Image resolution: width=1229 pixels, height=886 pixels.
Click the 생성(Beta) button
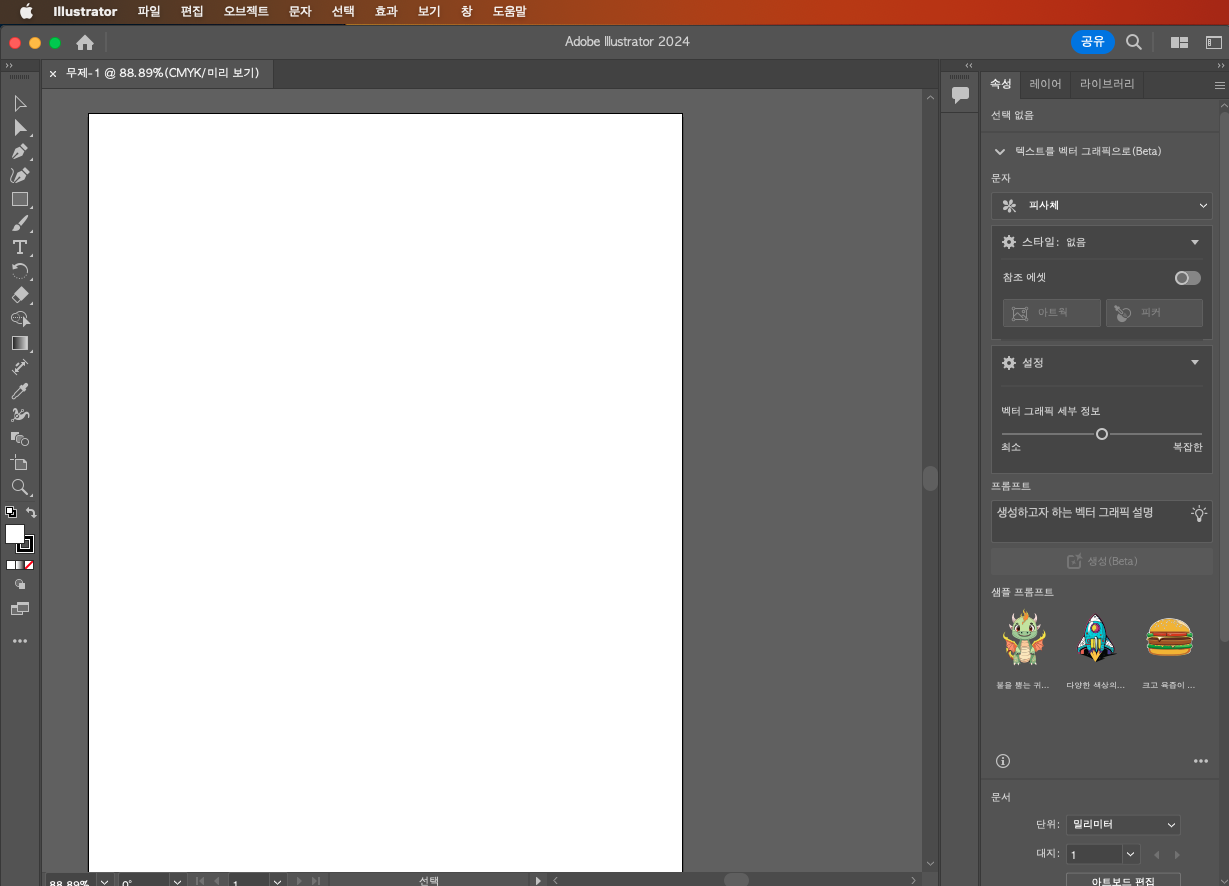[x=1101, y=561]
